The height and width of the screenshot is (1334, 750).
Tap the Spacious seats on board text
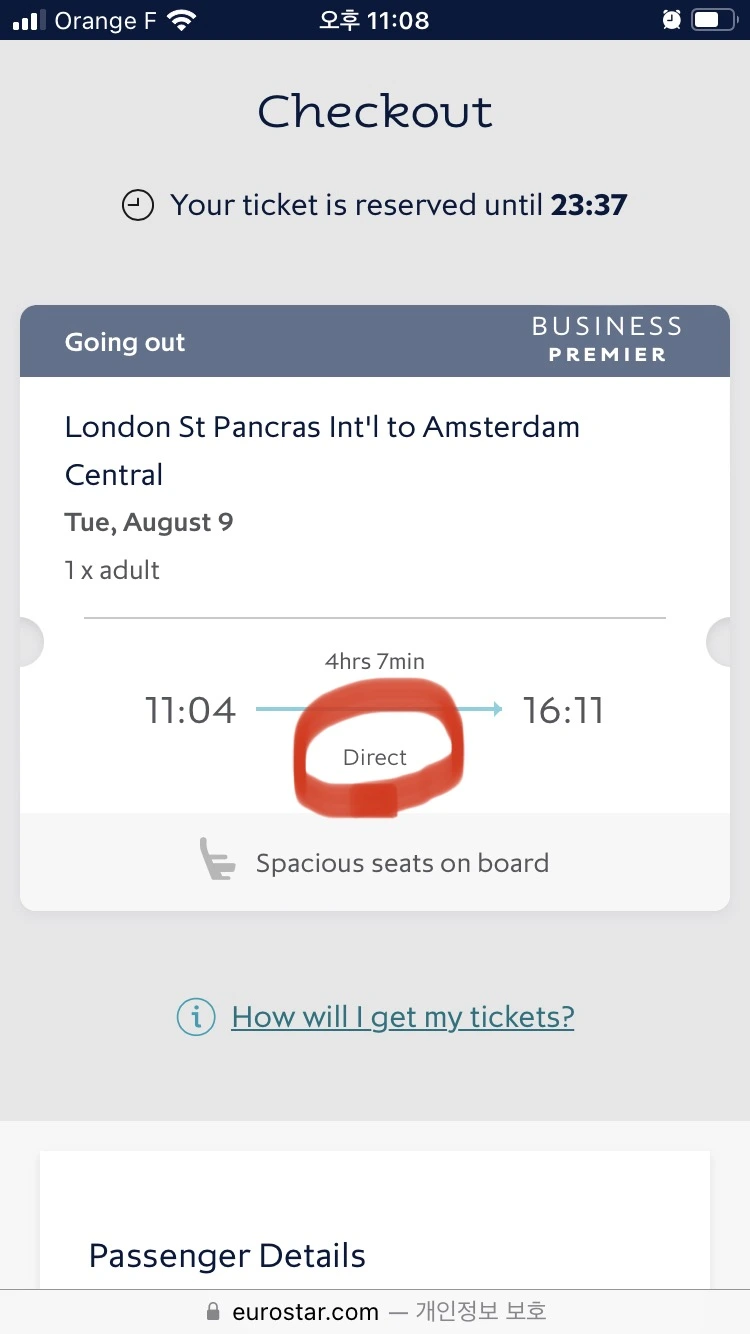click(x=402, y=863)
